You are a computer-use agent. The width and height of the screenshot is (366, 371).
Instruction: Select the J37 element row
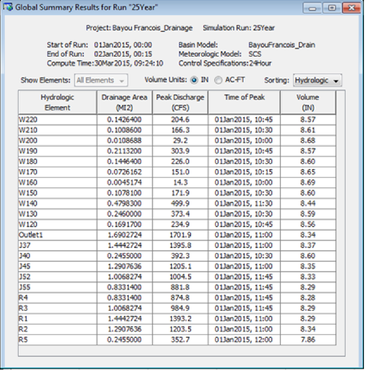(177, 245)
